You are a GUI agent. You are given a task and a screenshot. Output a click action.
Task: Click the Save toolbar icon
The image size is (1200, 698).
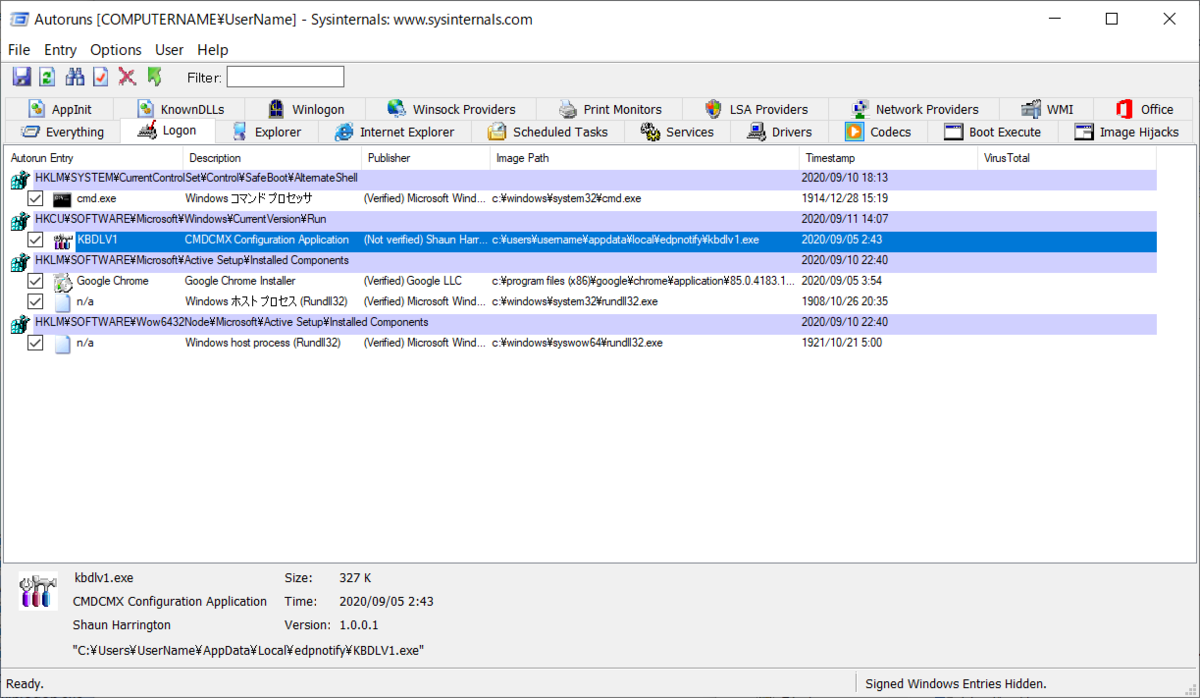tap(21, 77)
